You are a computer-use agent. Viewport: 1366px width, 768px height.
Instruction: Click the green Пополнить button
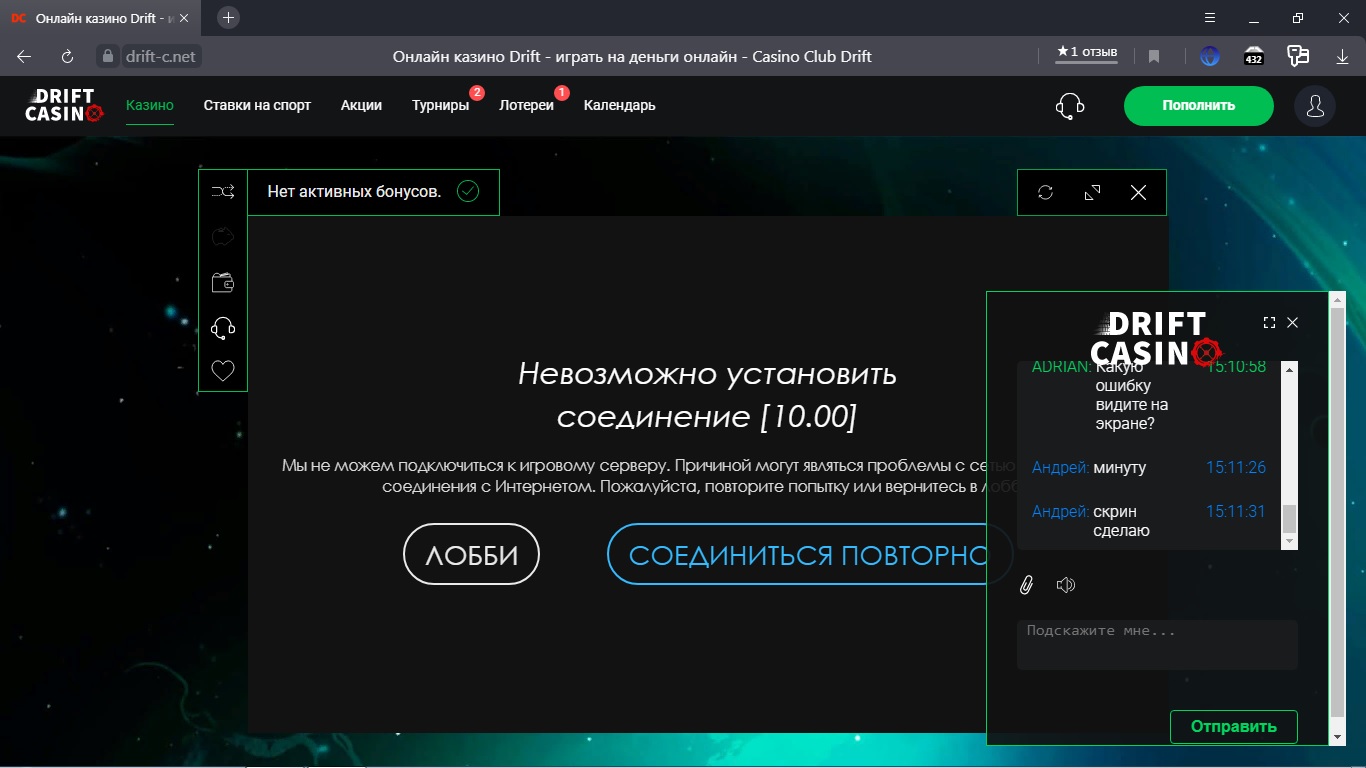pyautogui.click(x=1198, y=105)
